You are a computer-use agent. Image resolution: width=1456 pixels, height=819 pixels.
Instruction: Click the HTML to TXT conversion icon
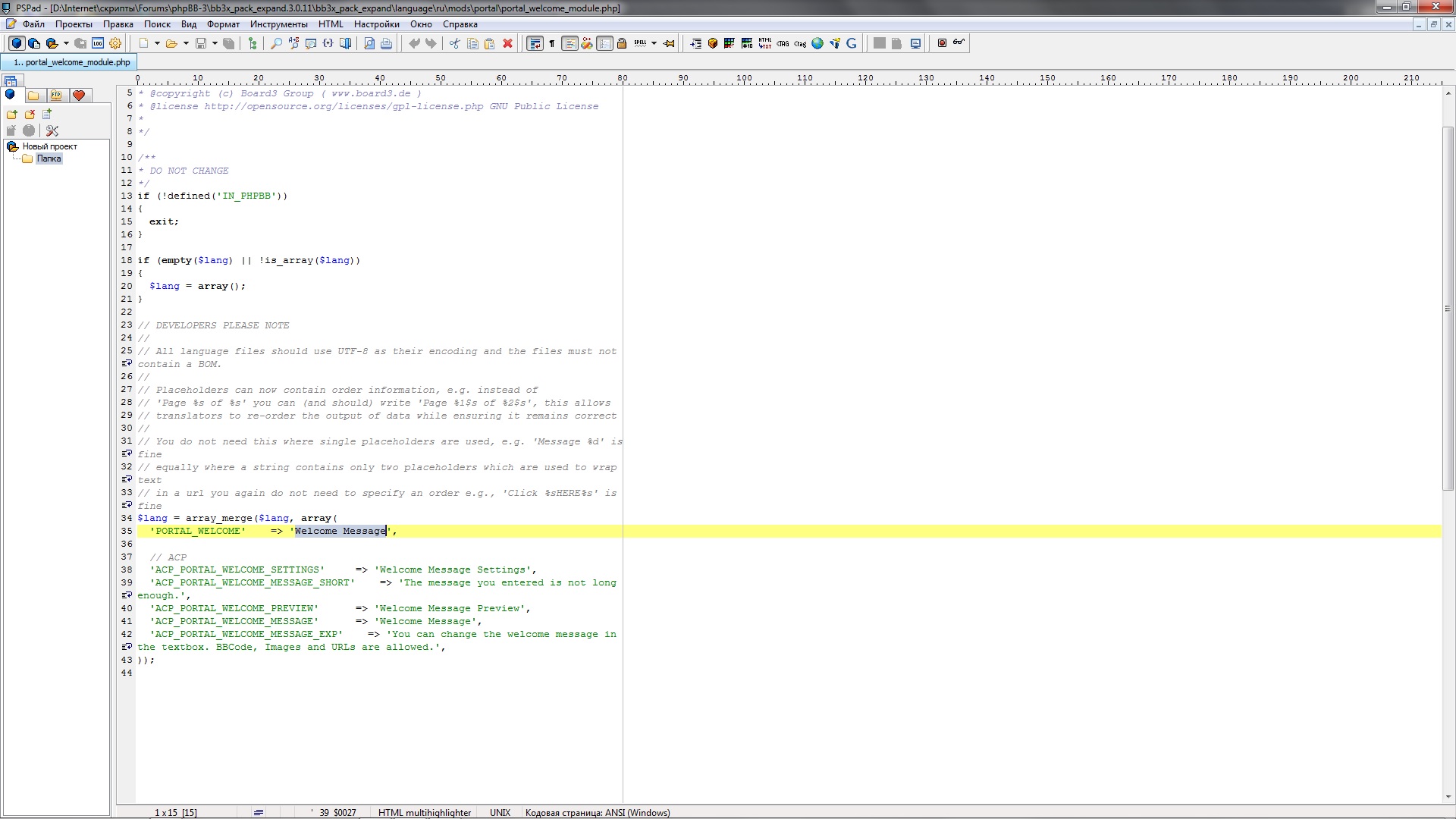coord(764,43)
